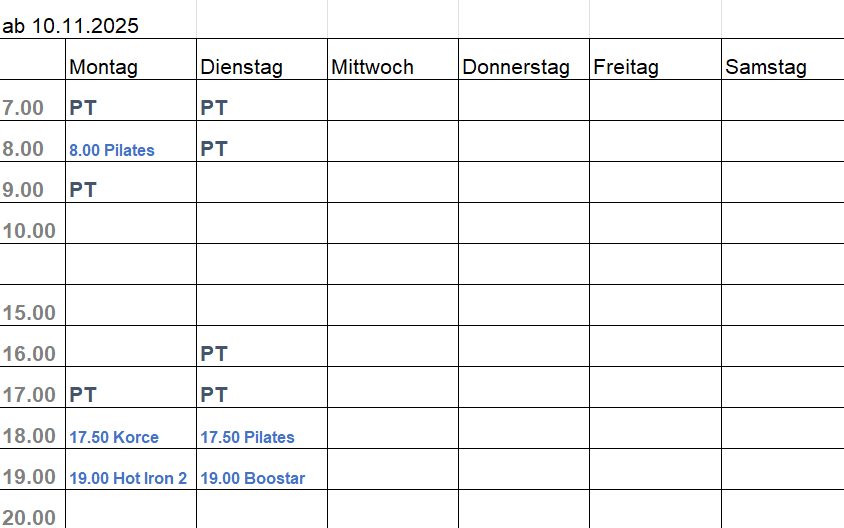Click the "19.00 Boostar" class cell

pos(252,478)
